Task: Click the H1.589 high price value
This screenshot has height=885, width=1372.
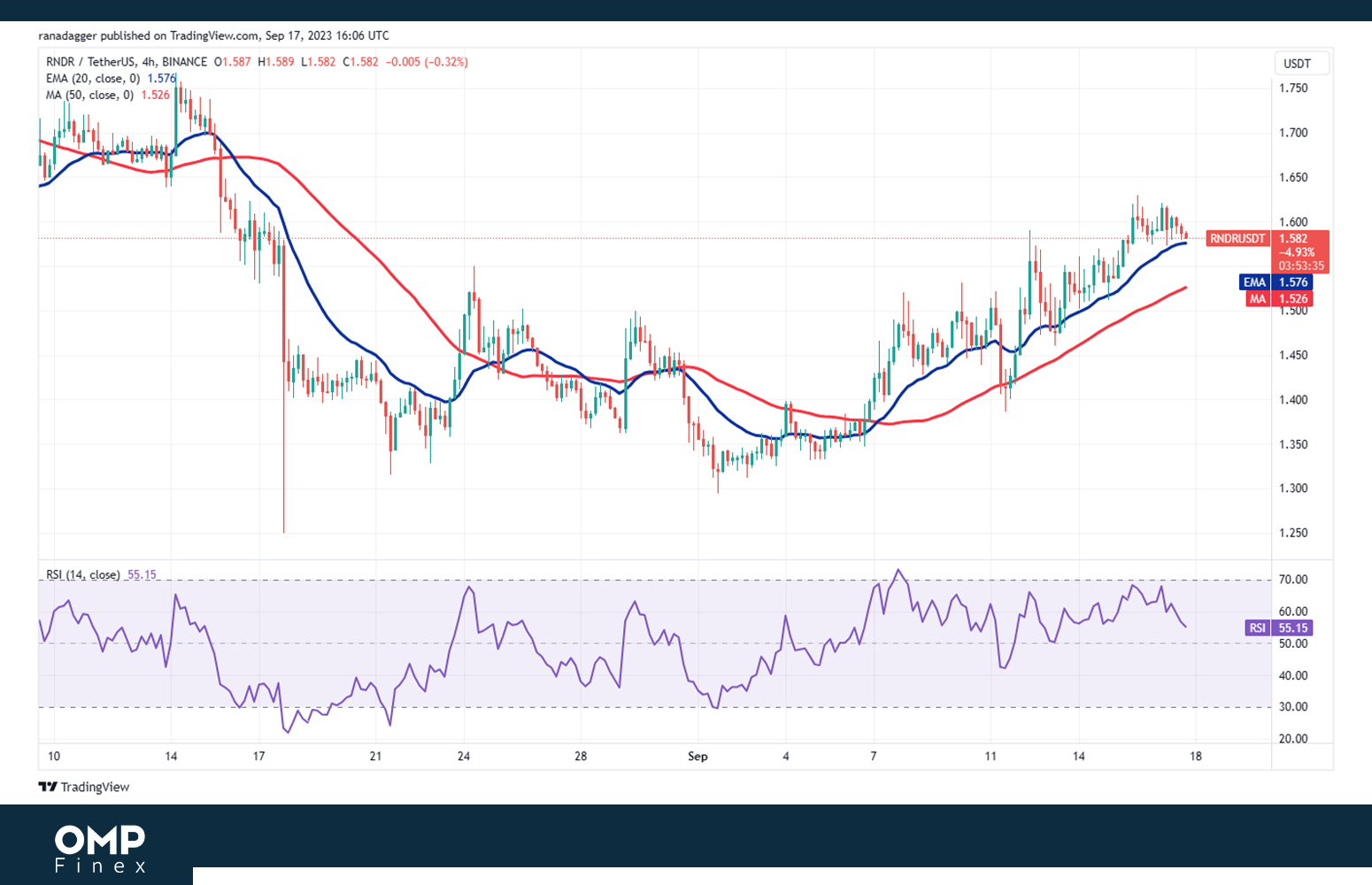Action: (275, 62)
